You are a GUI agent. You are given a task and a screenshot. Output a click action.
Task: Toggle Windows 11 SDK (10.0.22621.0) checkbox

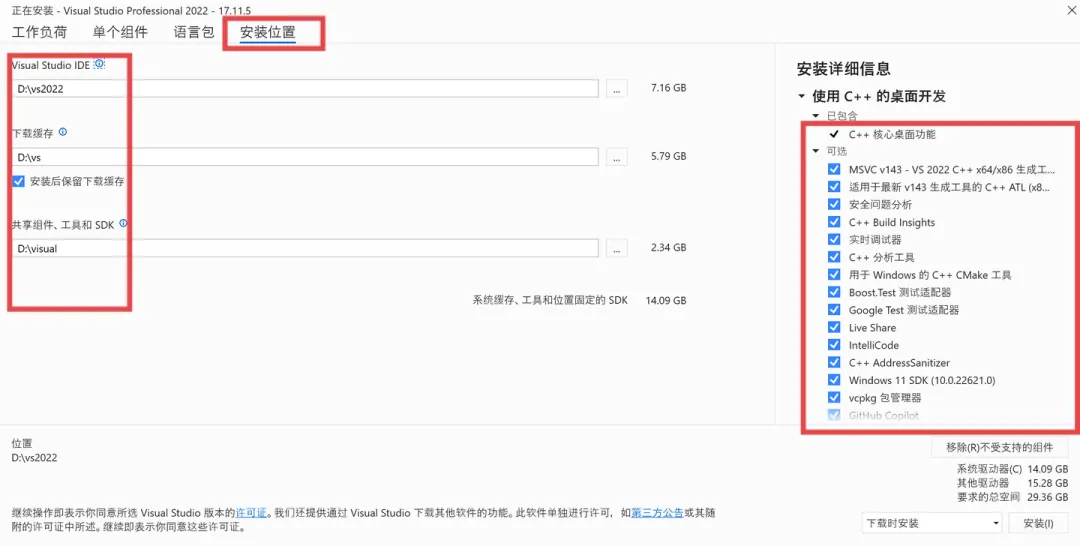coord(834,380)
